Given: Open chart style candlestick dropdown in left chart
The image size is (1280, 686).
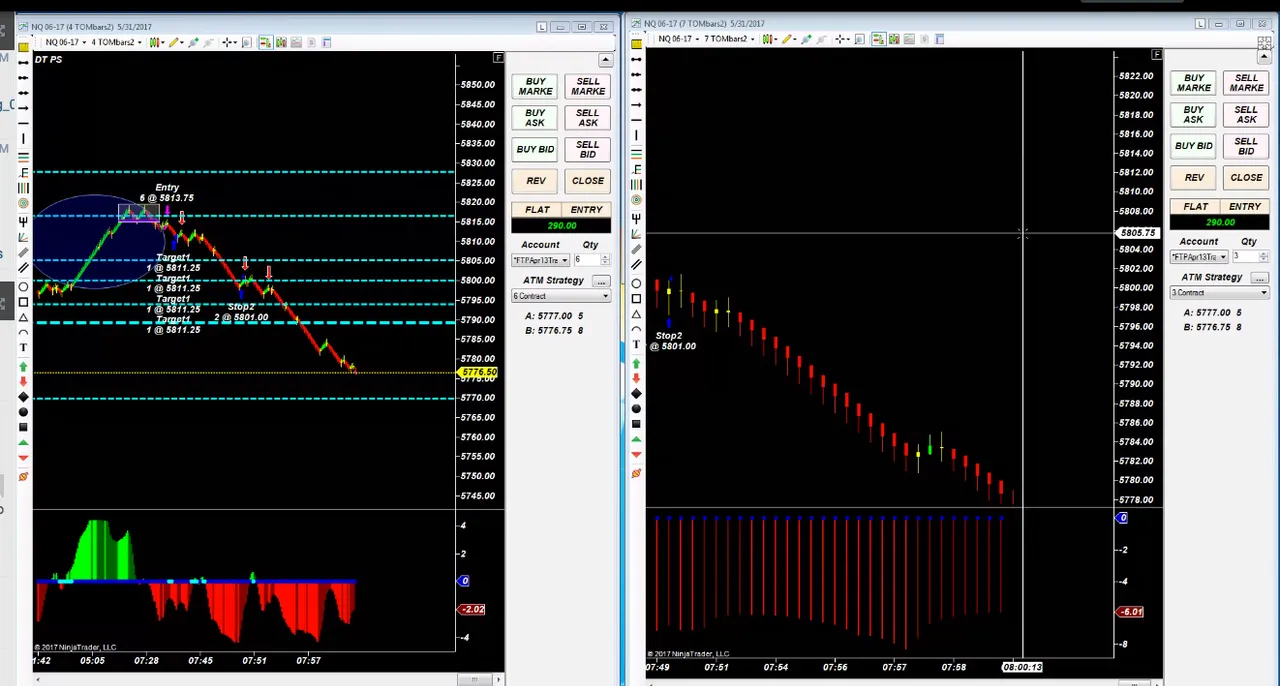Looking at the screenshot, I should click(155, 42).
